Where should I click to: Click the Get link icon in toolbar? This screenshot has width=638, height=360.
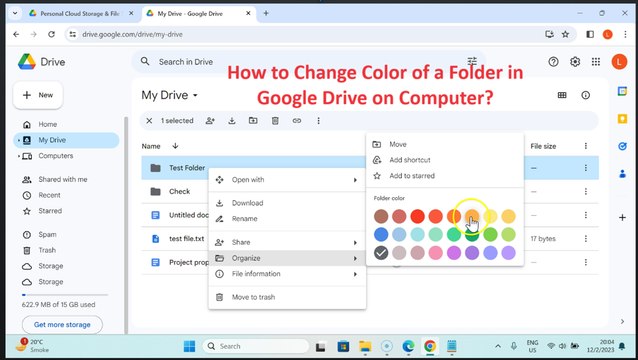[x=297, y=121]
